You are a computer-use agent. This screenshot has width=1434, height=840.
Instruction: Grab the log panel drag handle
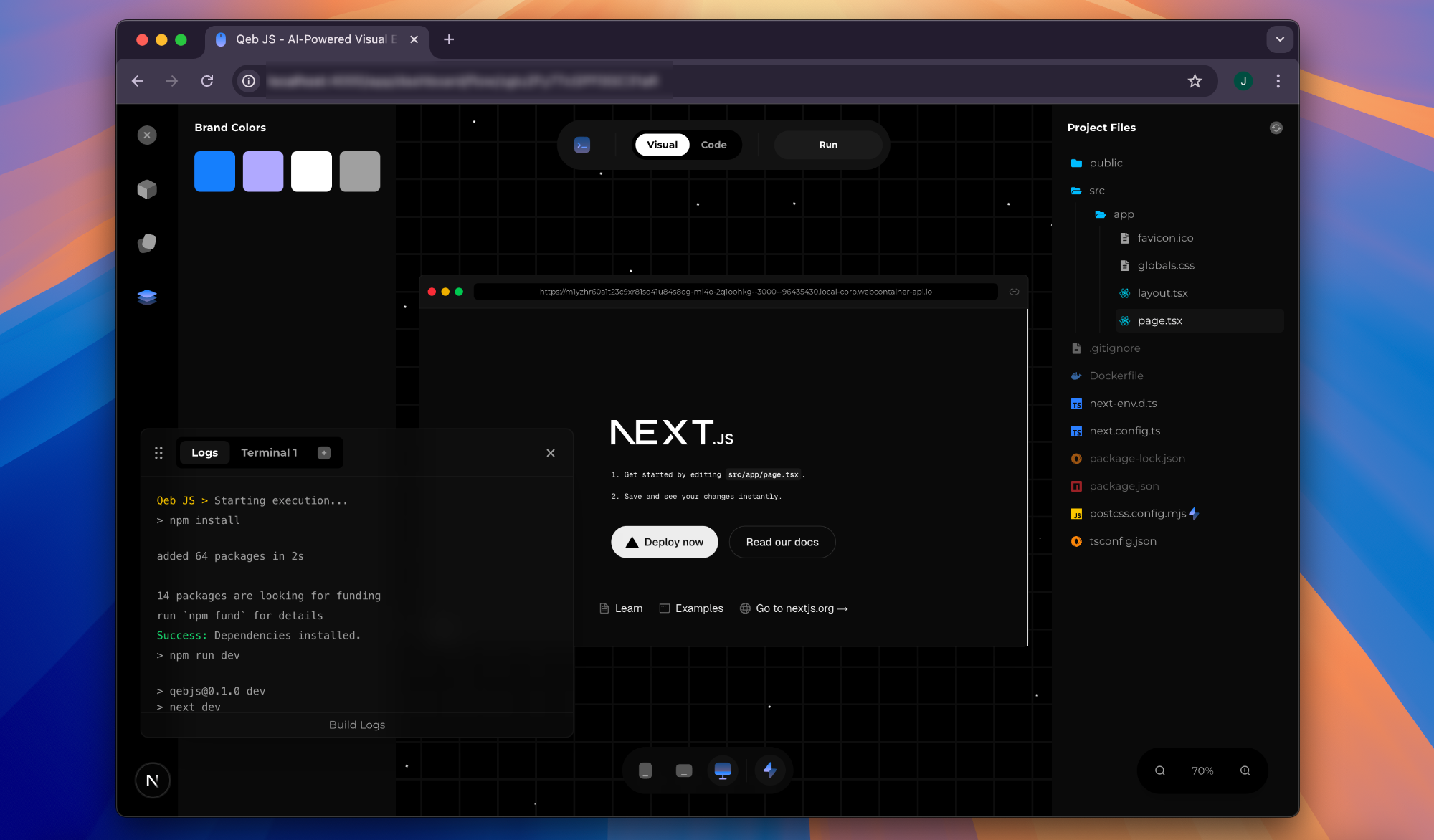point(159,453)
